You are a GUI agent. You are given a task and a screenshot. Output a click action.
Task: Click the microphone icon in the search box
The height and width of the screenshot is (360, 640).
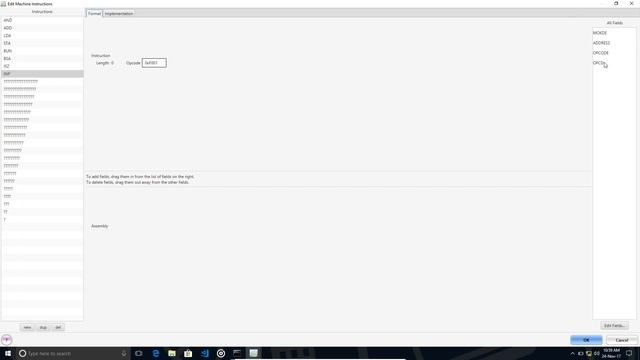[124, 353]
